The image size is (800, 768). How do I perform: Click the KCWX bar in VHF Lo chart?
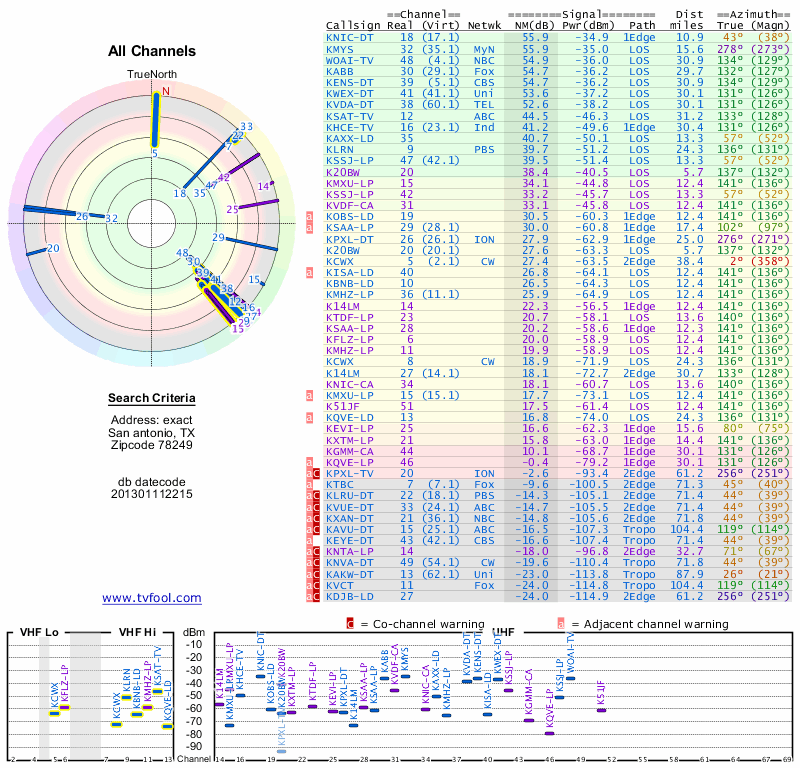tap(56, 712)
